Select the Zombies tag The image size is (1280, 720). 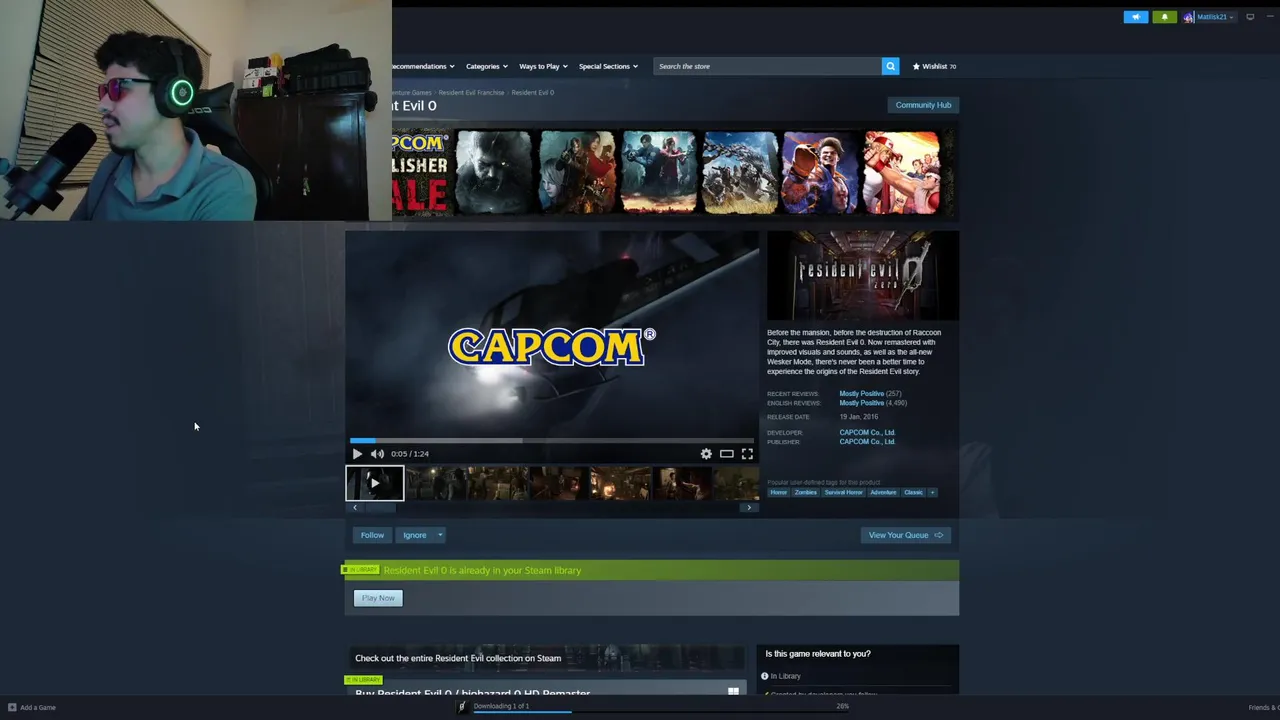point(805,492)
